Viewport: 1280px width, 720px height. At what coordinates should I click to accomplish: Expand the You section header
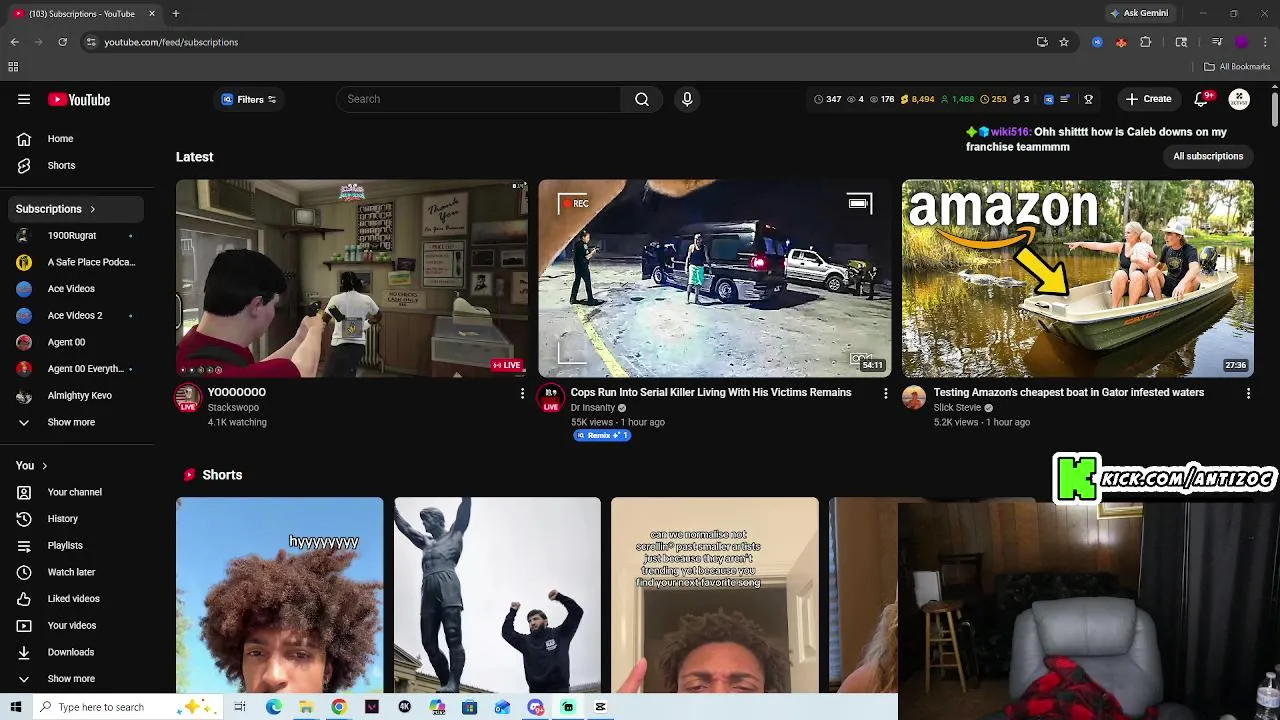tap(76, 465)
